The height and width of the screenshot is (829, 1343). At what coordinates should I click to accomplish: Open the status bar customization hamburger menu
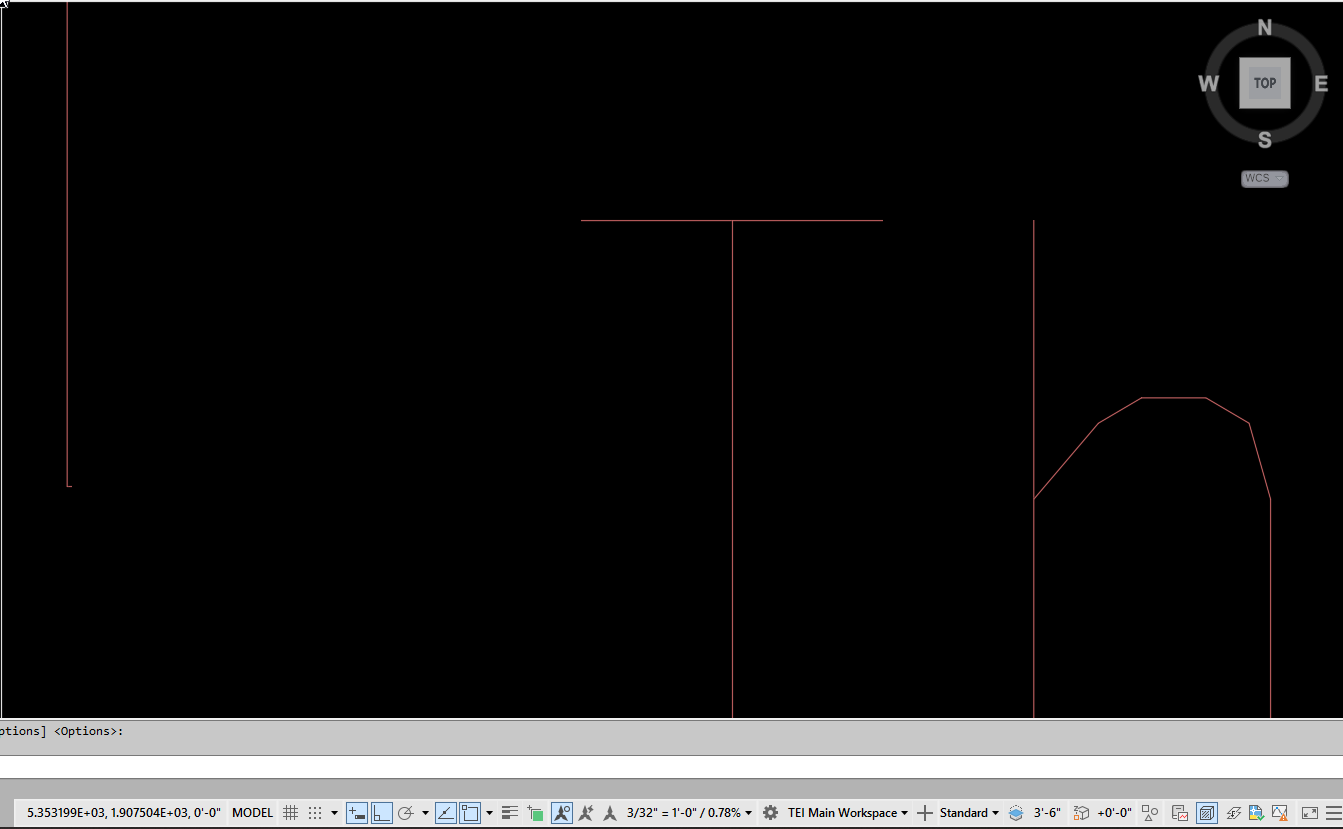[x=1336, y=812]
